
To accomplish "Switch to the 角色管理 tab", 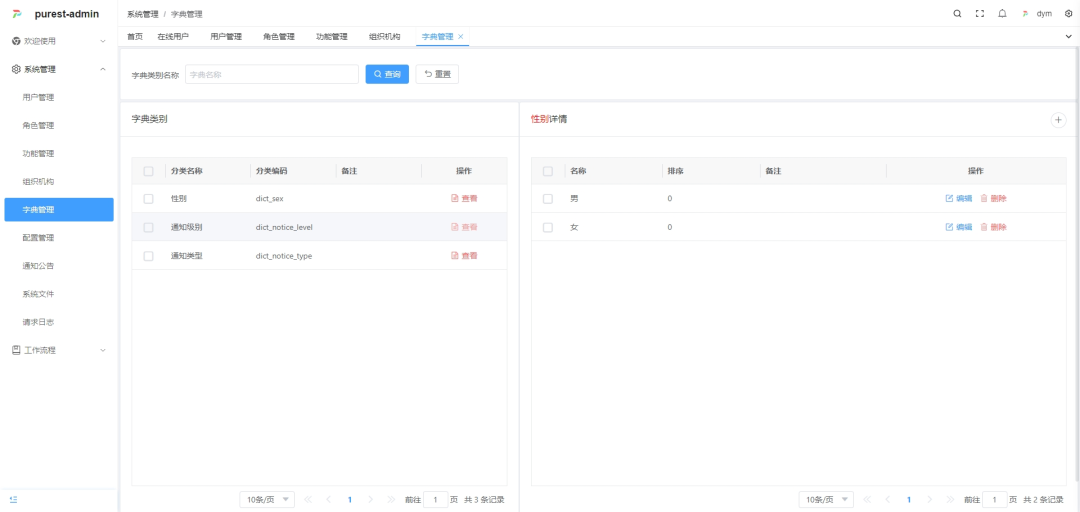I will pos(279,37).
